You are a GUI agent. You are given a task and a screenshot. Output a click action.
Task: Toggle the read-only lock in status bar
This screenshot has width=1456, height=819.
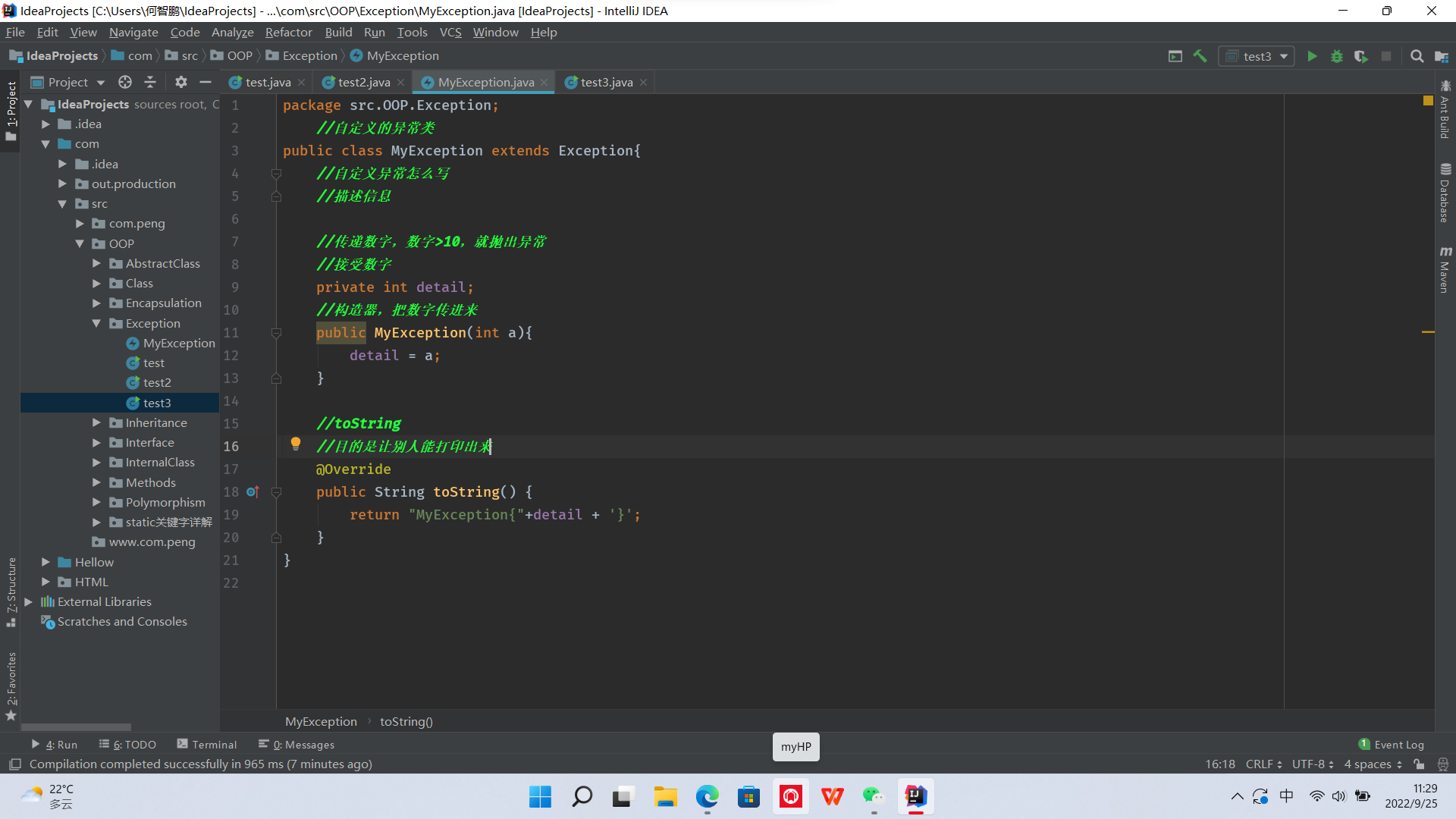[x=1419, y=764]
